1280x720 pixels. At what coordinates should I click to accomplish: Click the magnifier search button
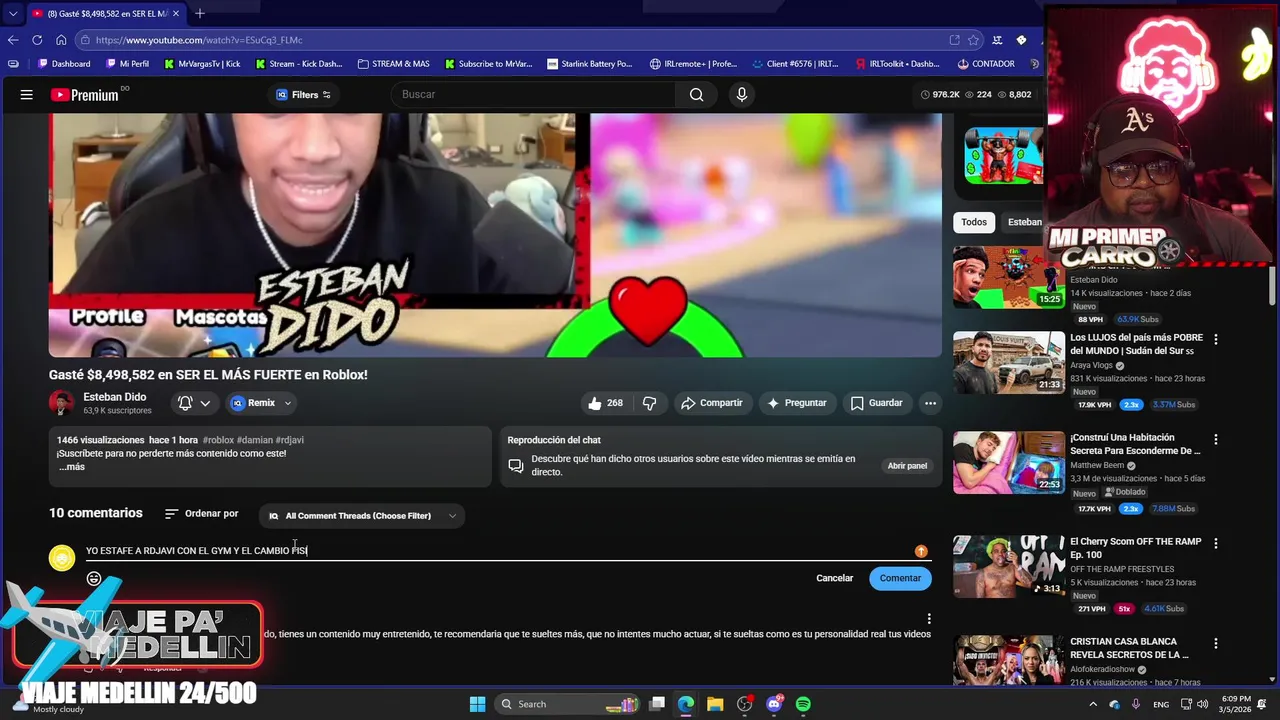[x=696, y=95]
